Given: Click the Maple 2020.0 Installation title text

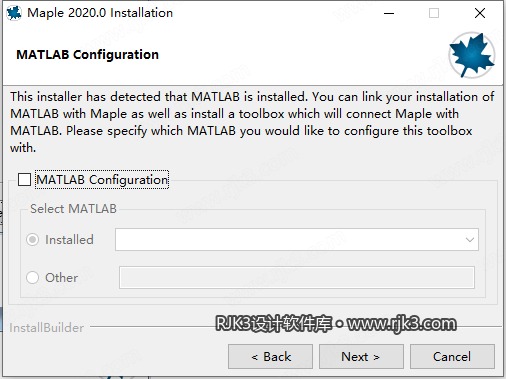Looking at the screenshot, I should tap(100, 13).
